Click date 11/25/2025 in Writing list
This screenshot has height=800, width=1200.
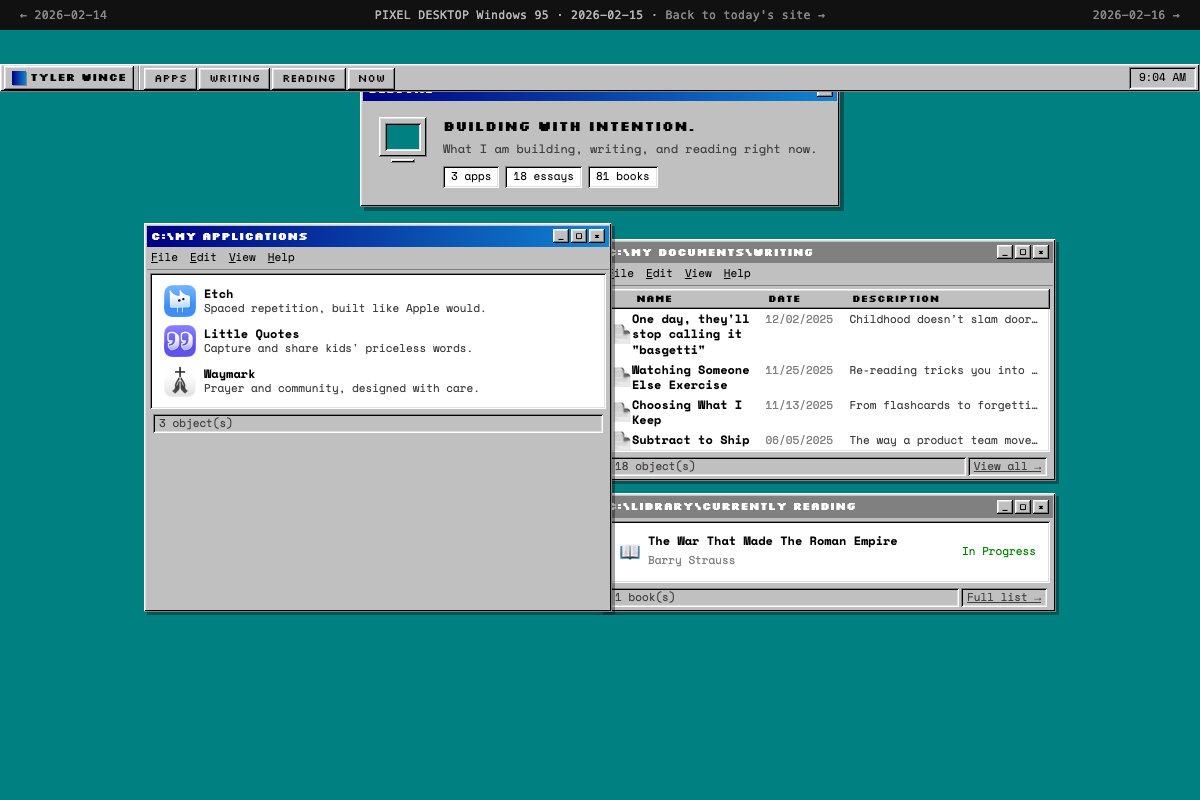click(x=799, y=370)
